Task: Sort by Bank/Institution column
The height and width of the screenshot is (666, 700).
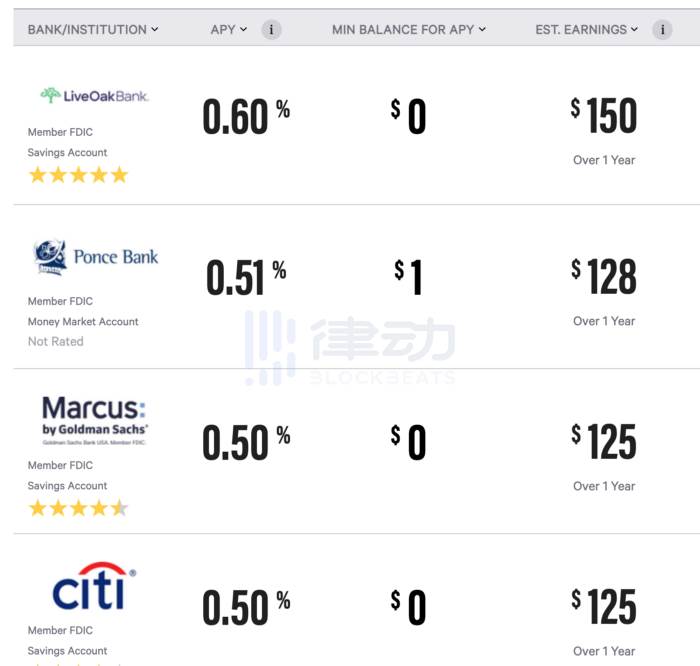Action: coord(93,29)
